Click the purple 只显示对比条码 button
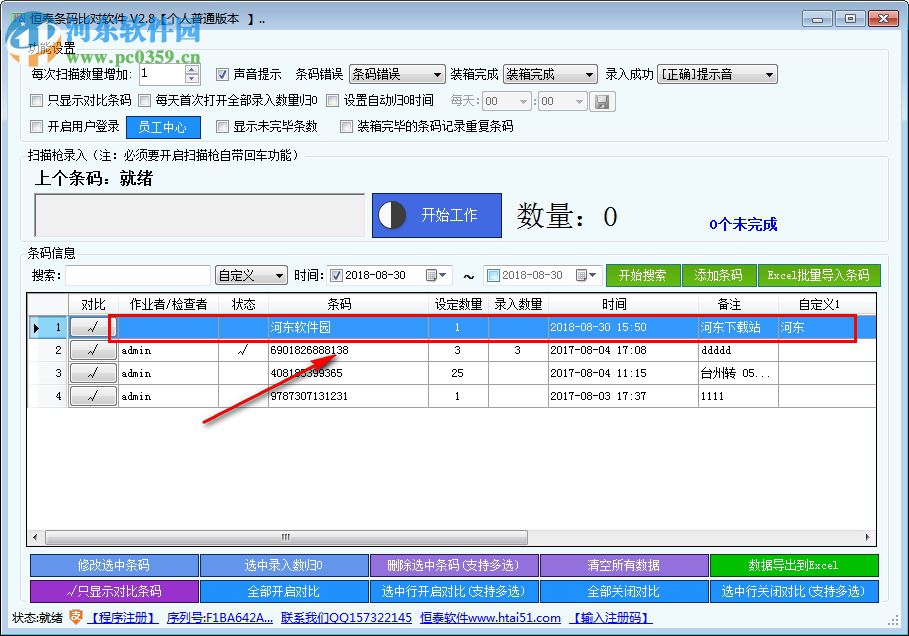 [114, 591]
